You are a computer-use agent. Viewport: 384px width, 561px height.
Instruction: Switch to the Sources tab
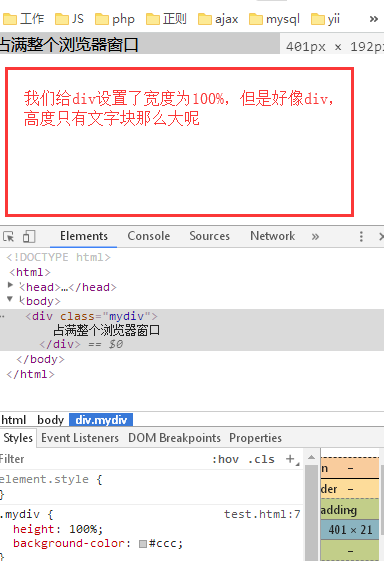210,236
